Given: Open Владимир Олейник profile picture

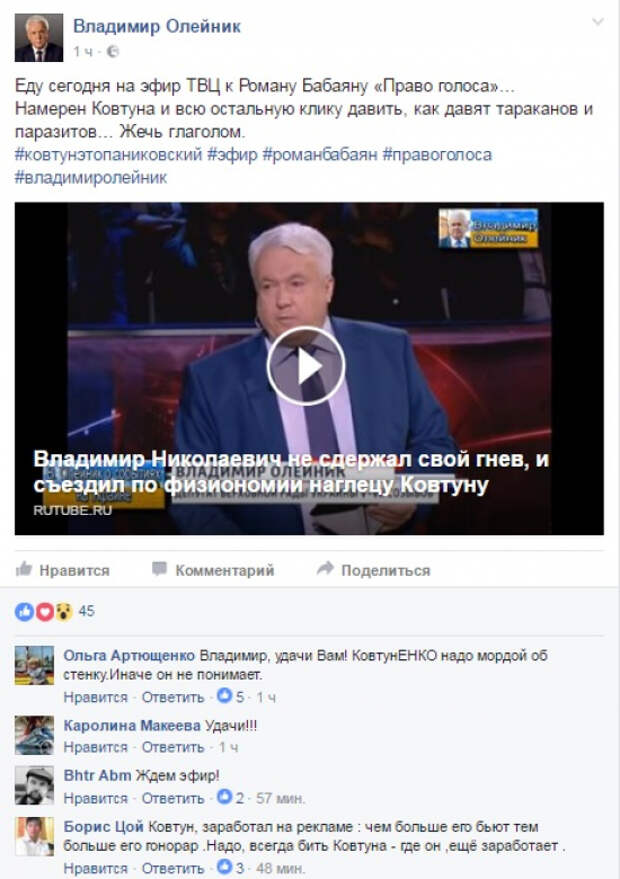Looking at the screenshot, I should [39, 38].
